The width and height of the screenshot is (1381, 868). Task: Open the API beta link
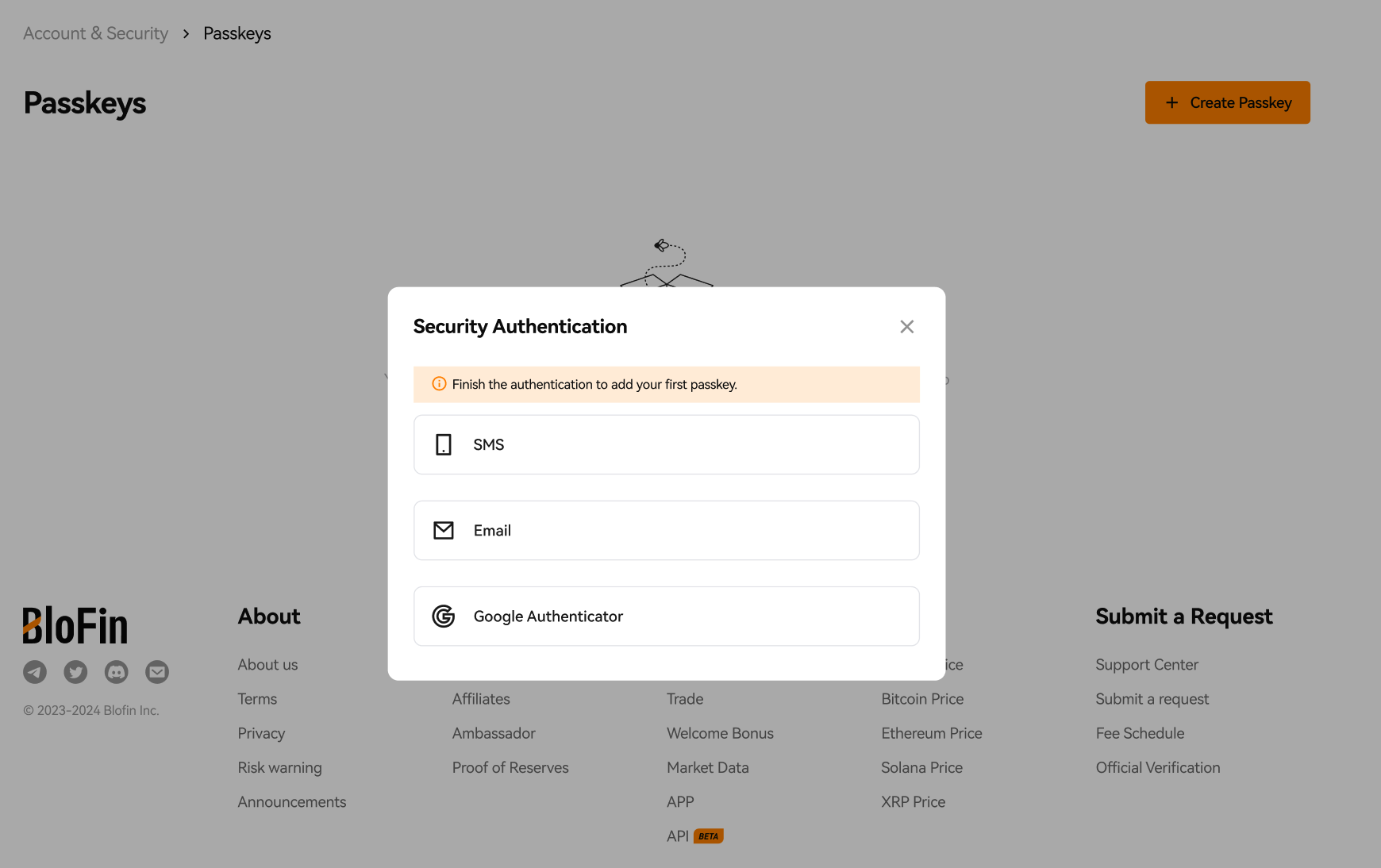point(694,836)
